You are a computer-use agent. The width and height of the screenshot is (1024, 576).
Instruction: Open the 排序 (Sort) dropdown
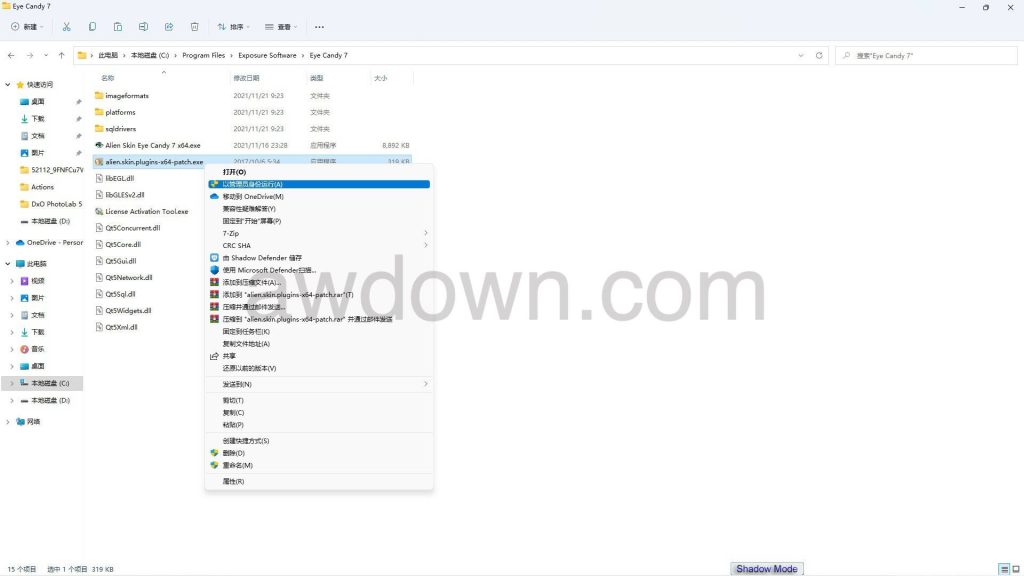[235, 27]
